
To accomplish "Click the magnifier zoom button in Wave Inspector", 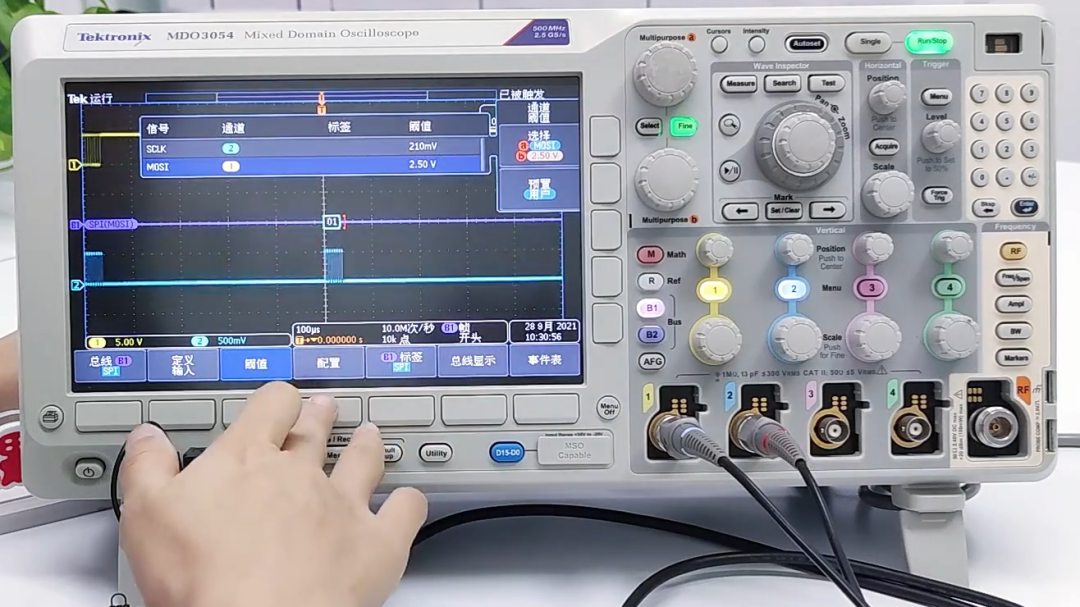I will coord(729,125).
